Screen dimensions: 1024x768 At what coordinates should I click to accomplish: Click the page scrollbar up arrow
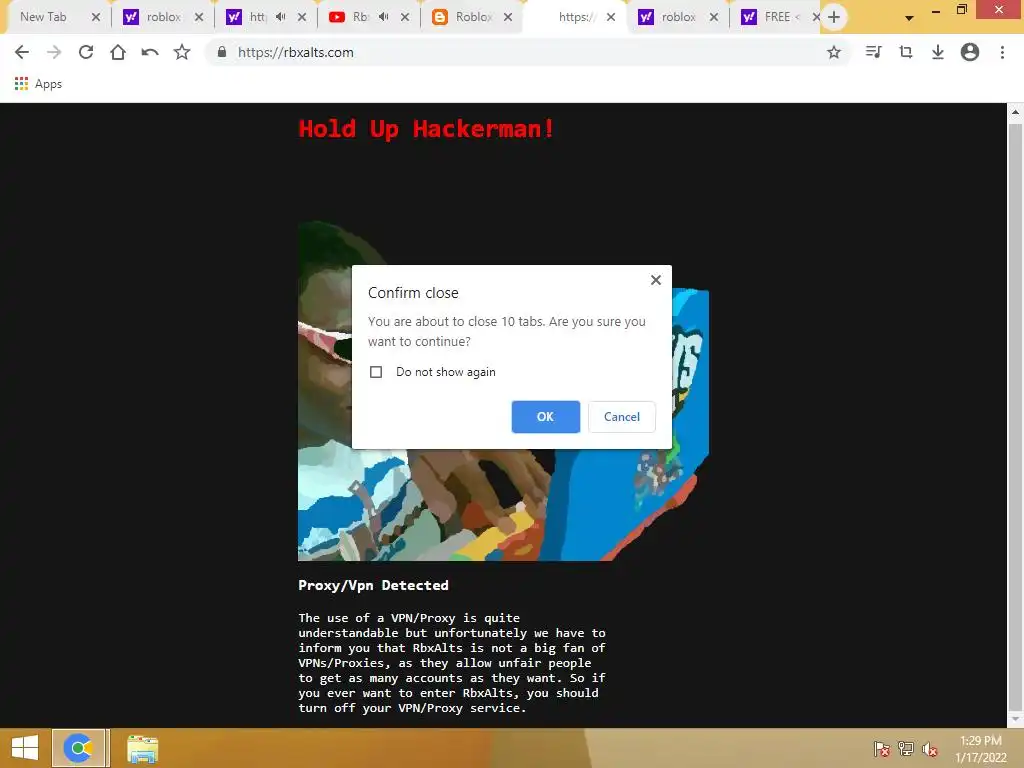tap(1015, 112)
